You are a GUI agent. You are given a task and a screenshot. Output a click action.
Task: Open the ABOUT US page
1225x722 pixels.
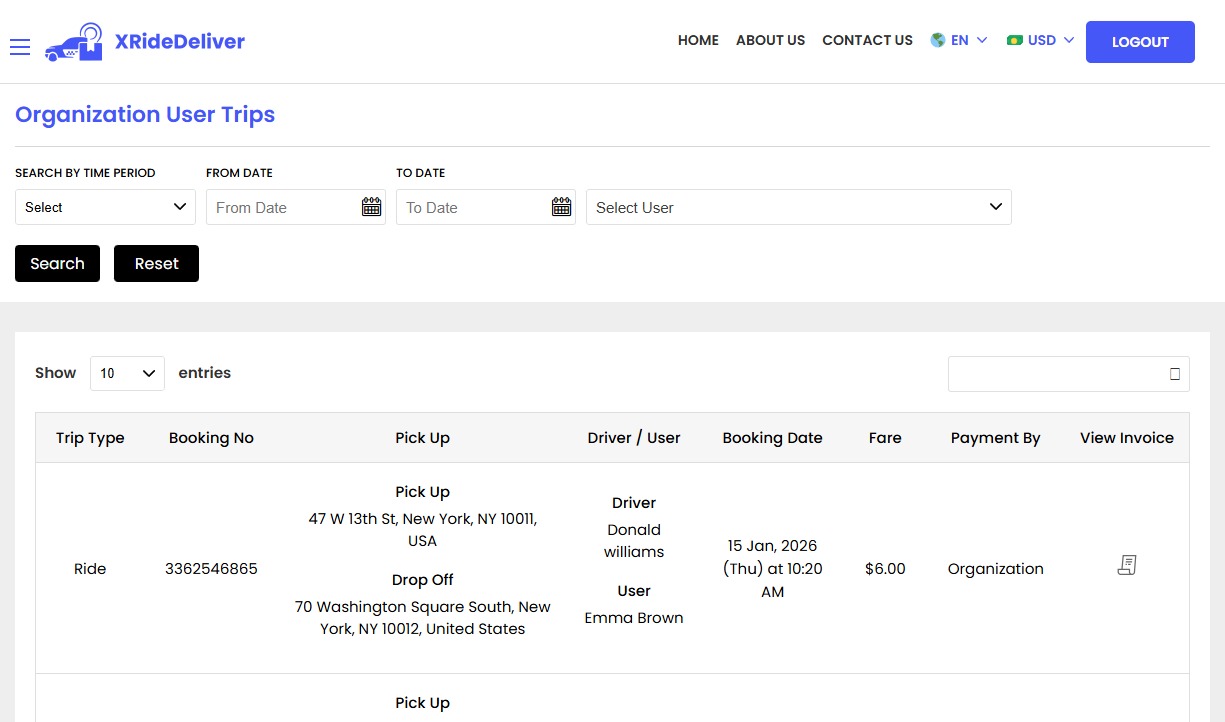(770, 41)
